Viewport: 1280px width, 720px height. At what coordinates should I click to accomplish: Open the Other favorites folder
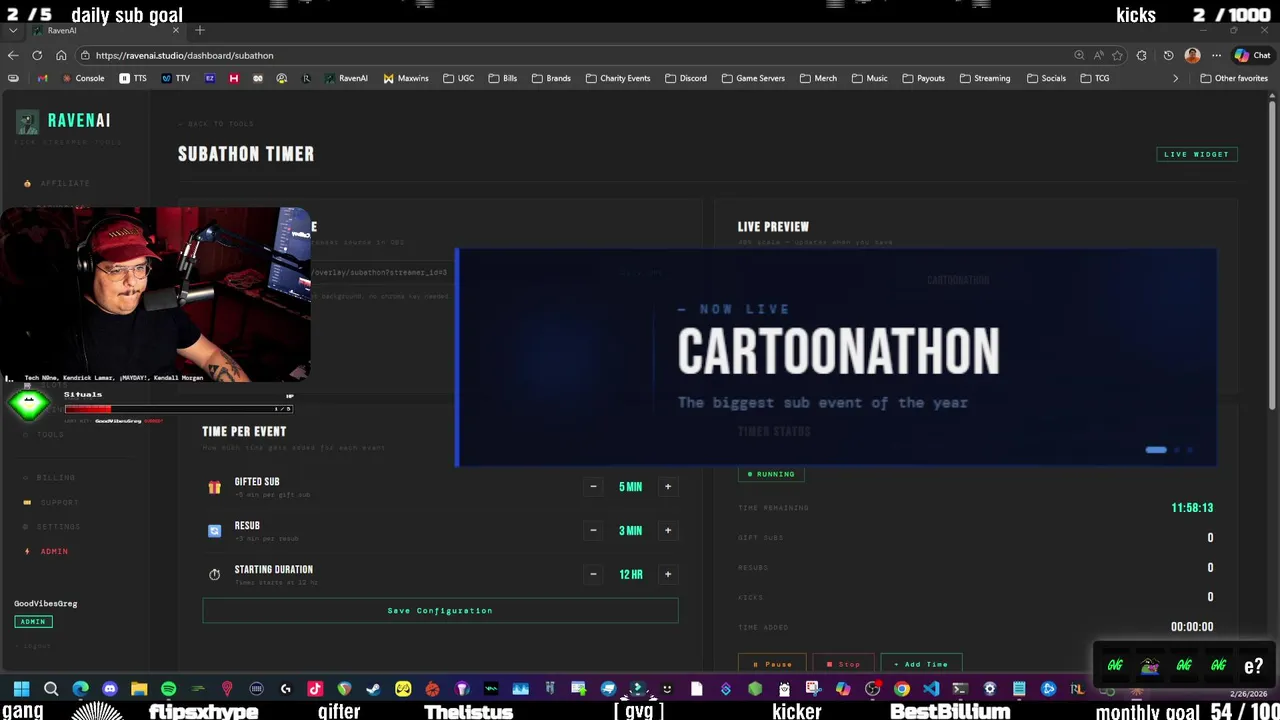[x=1234, y=78]
